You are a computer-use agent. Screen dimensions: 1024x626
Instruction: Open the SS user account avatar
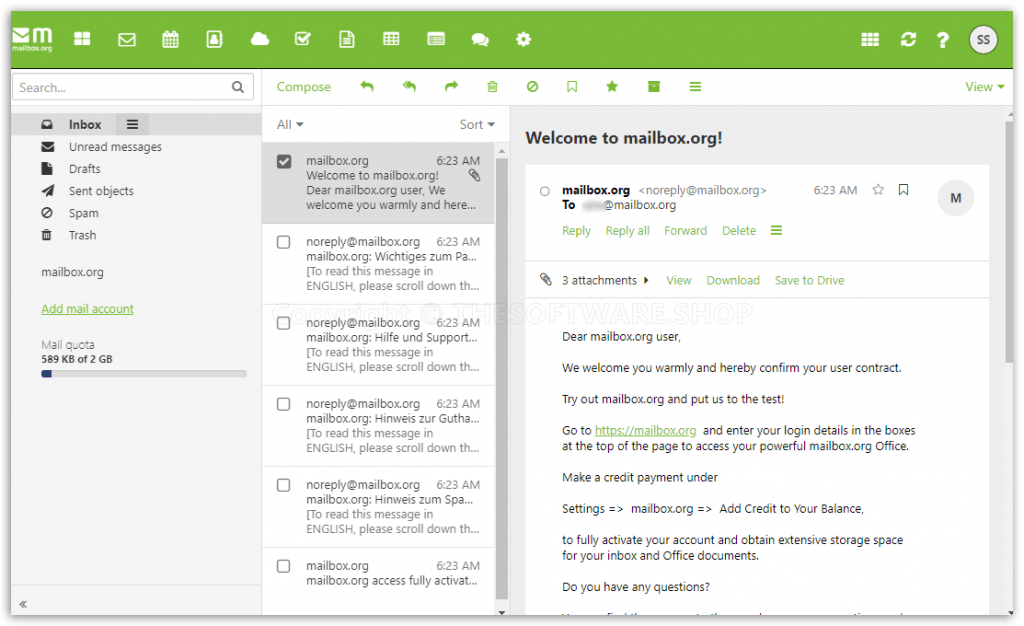click(x=983, y=40)
